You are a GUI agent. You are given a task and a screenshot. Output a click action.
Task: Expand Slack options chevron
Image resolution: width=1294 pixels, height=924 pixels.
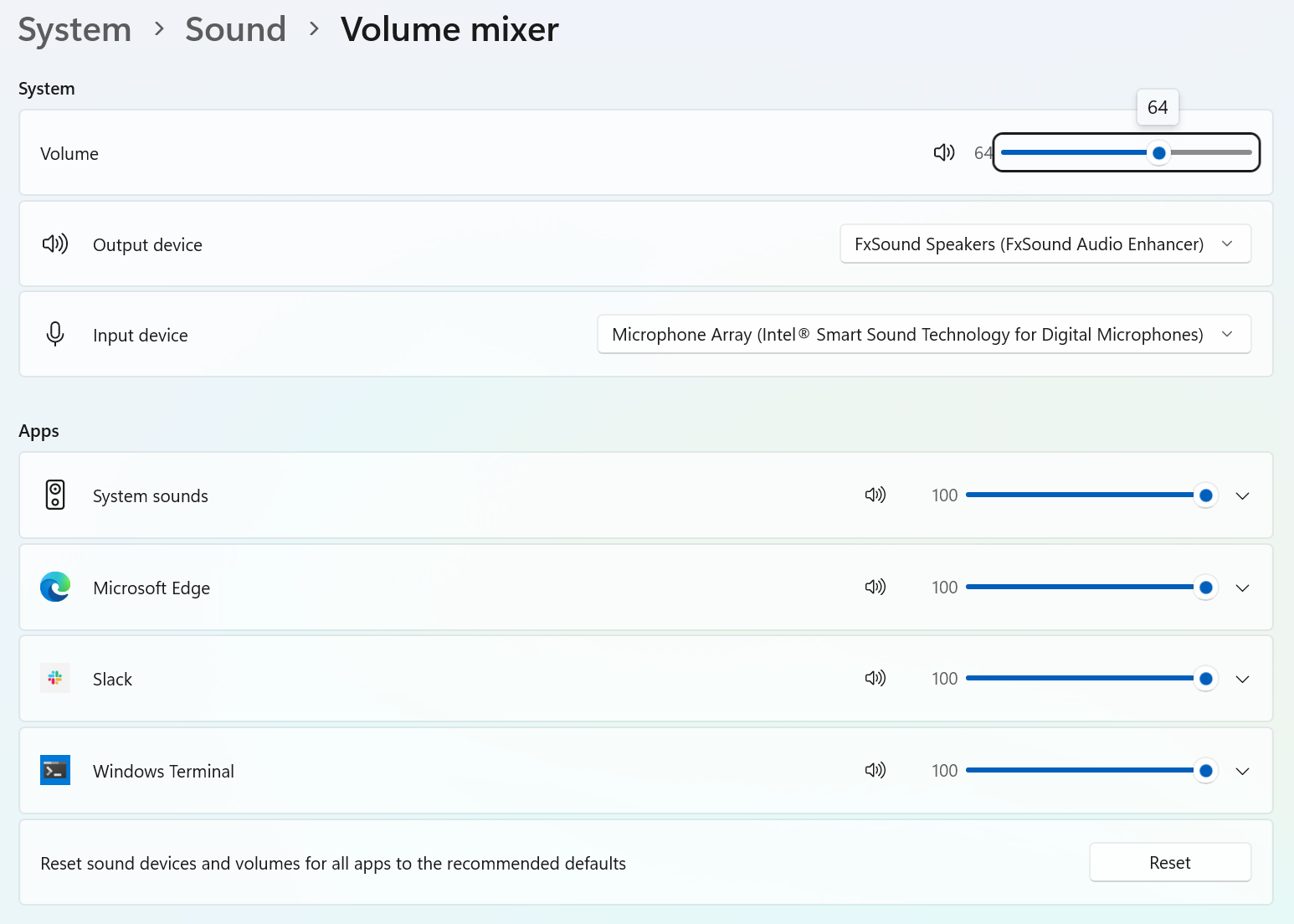click(1243, 679)
